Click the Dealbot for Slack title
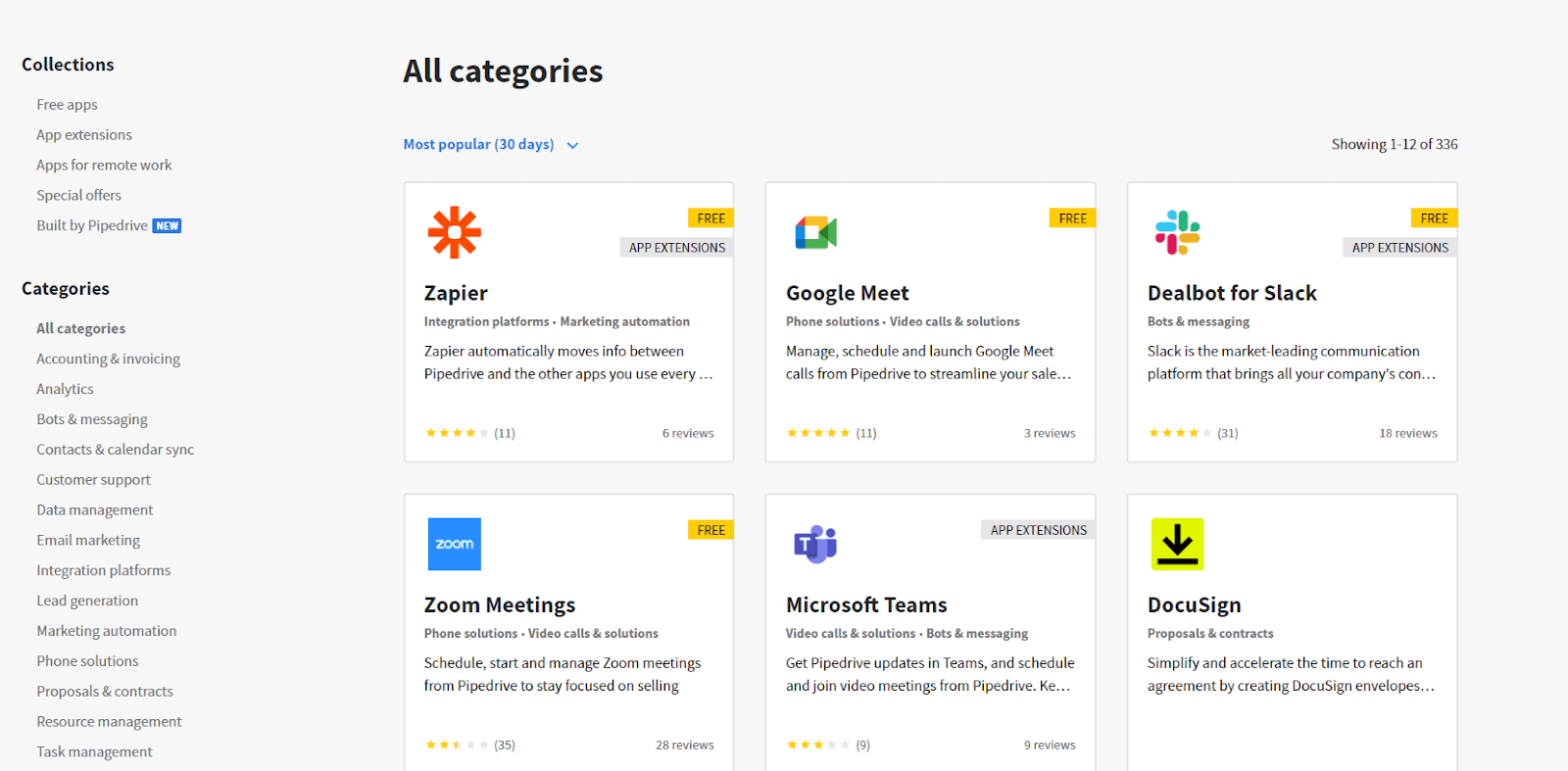The image size is (1568, 771). 1232,293
